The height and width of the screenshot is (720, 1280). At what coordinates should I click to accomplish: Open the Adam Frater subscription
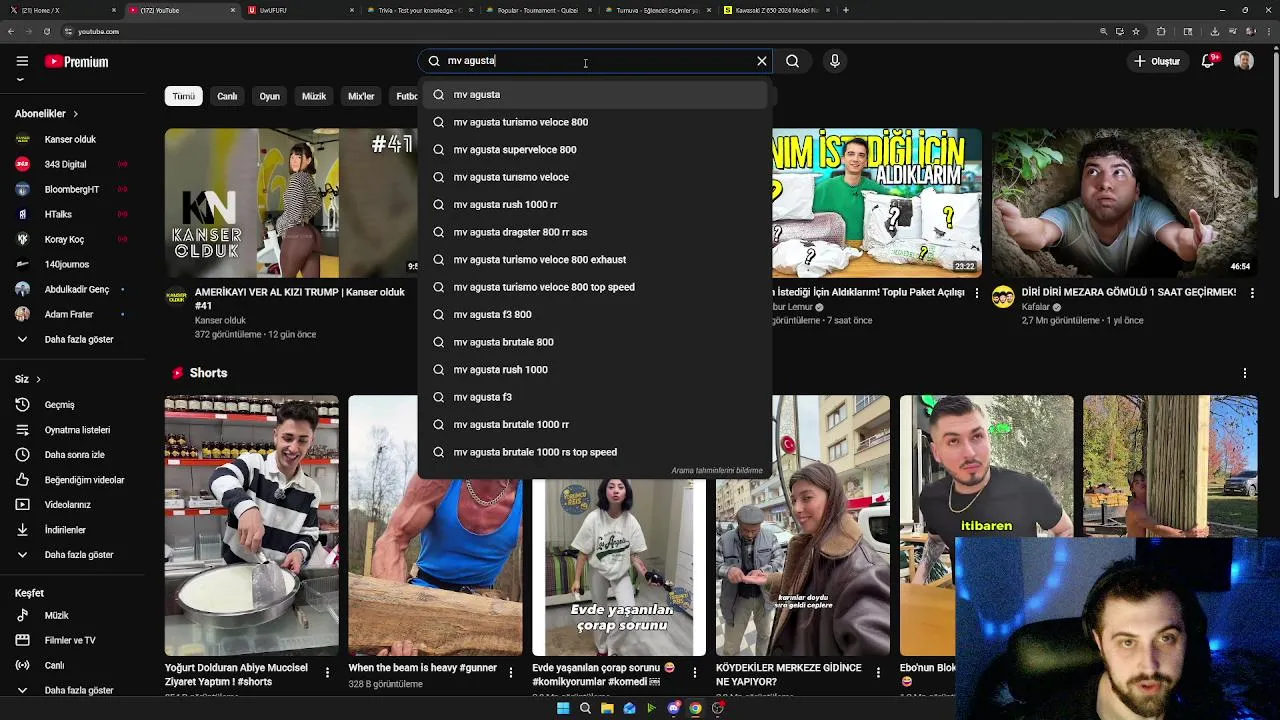point(70,314)
